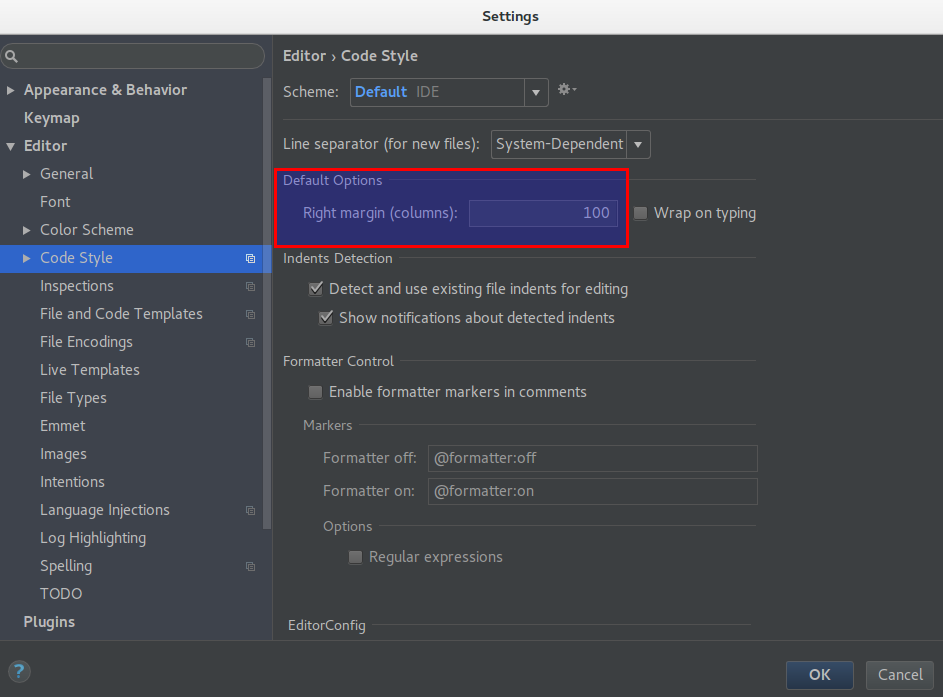Disable Detect and use existing file indents
Image resolution: width=943 pixels, height=697 pixels.
tap(316, 288)
